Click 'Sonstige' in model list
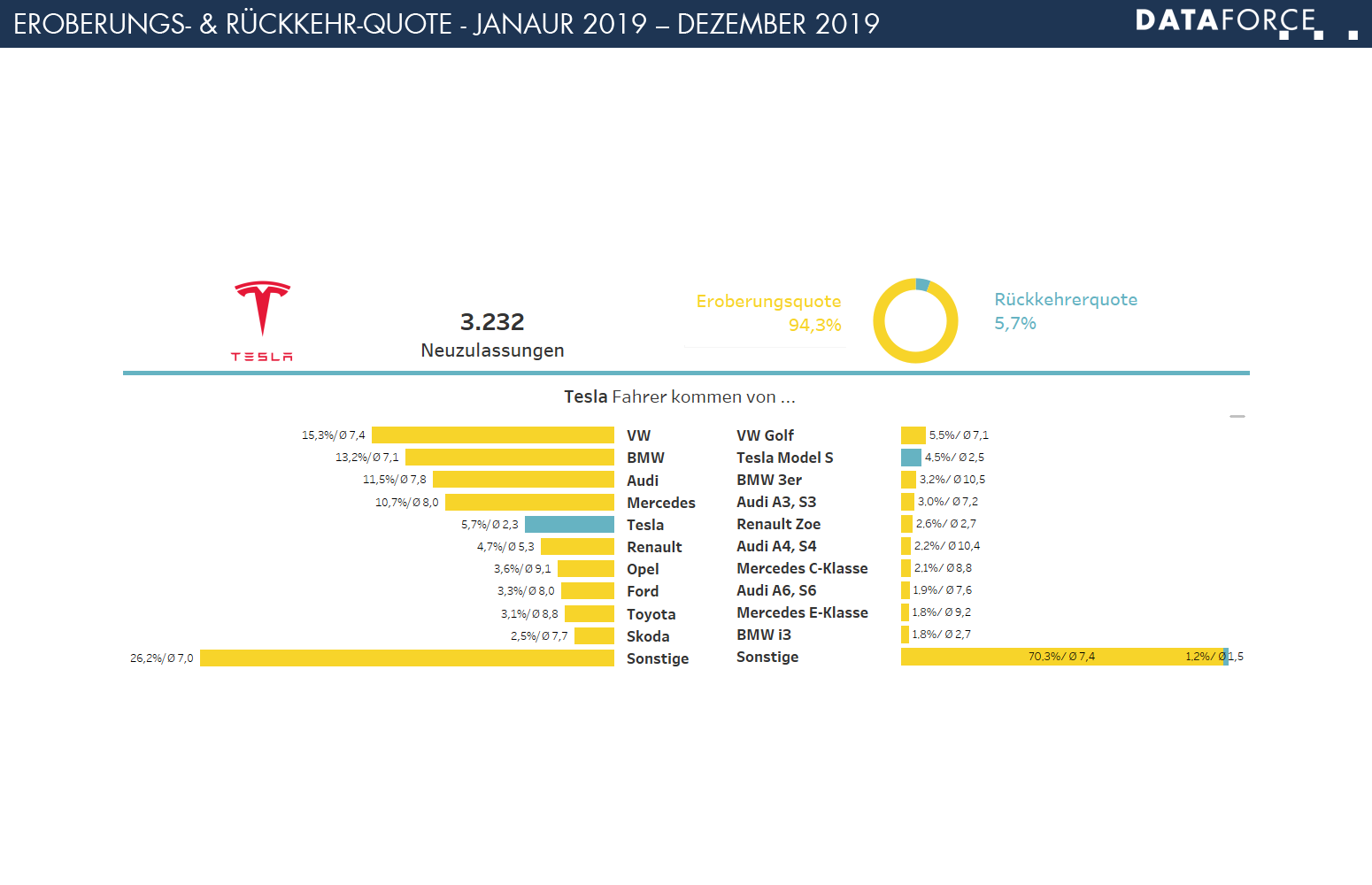This screenshot has height=885, width=1372. (x=767, y=657)
